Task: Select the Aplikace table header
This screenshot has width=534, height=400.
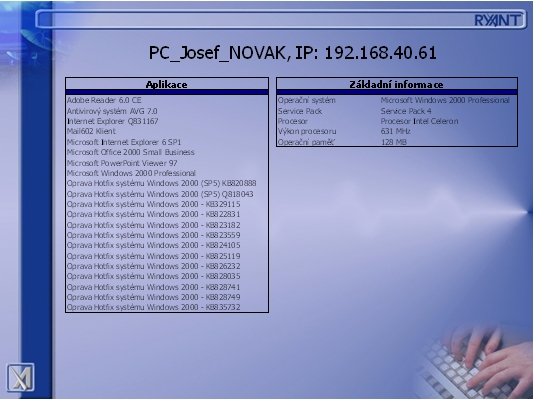Action: click(x=167, y=84)
